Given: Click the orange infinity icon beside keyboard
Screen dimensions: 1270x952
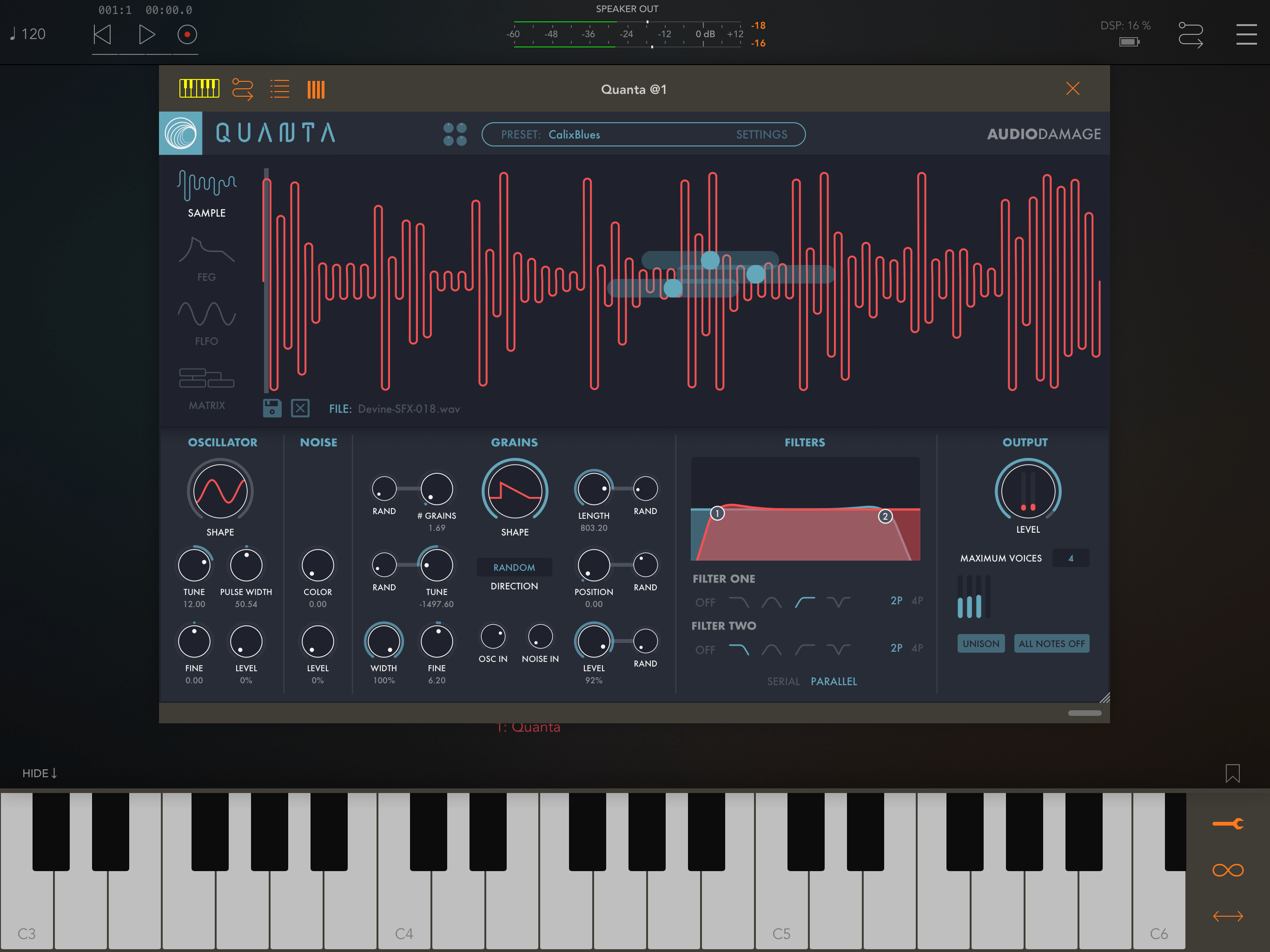Looking at the screenshot, I should pyautogui.click(x=1228, y=871).
